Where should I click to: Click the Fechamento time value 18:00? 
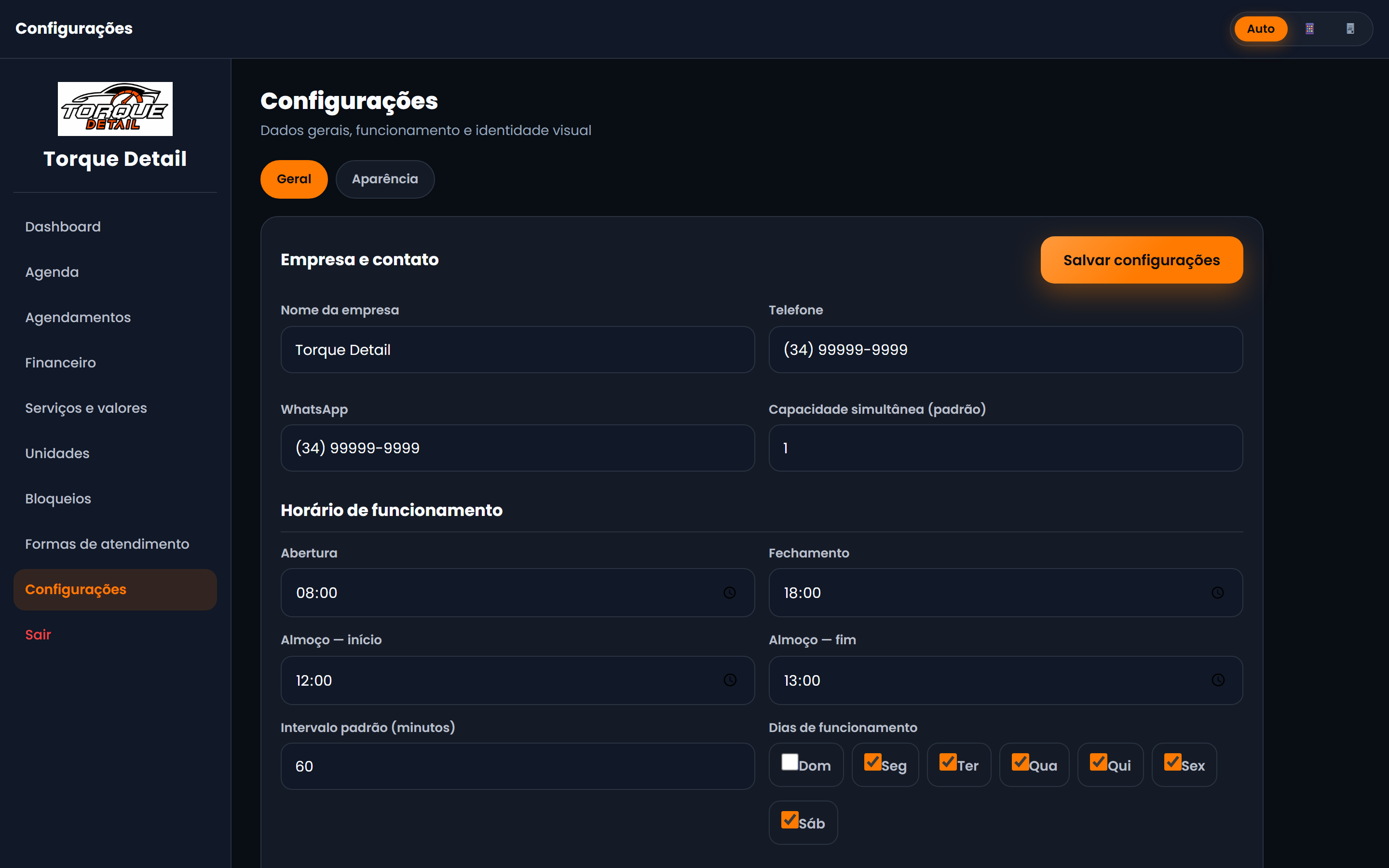pyautogui.click(x=803, y=593)
